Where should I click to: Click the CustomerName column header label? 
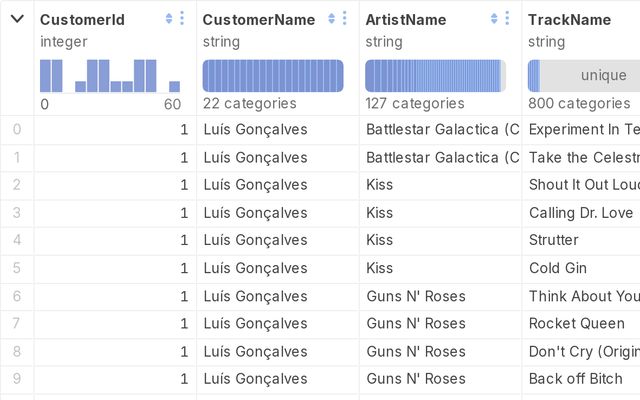tap(259, 19)
